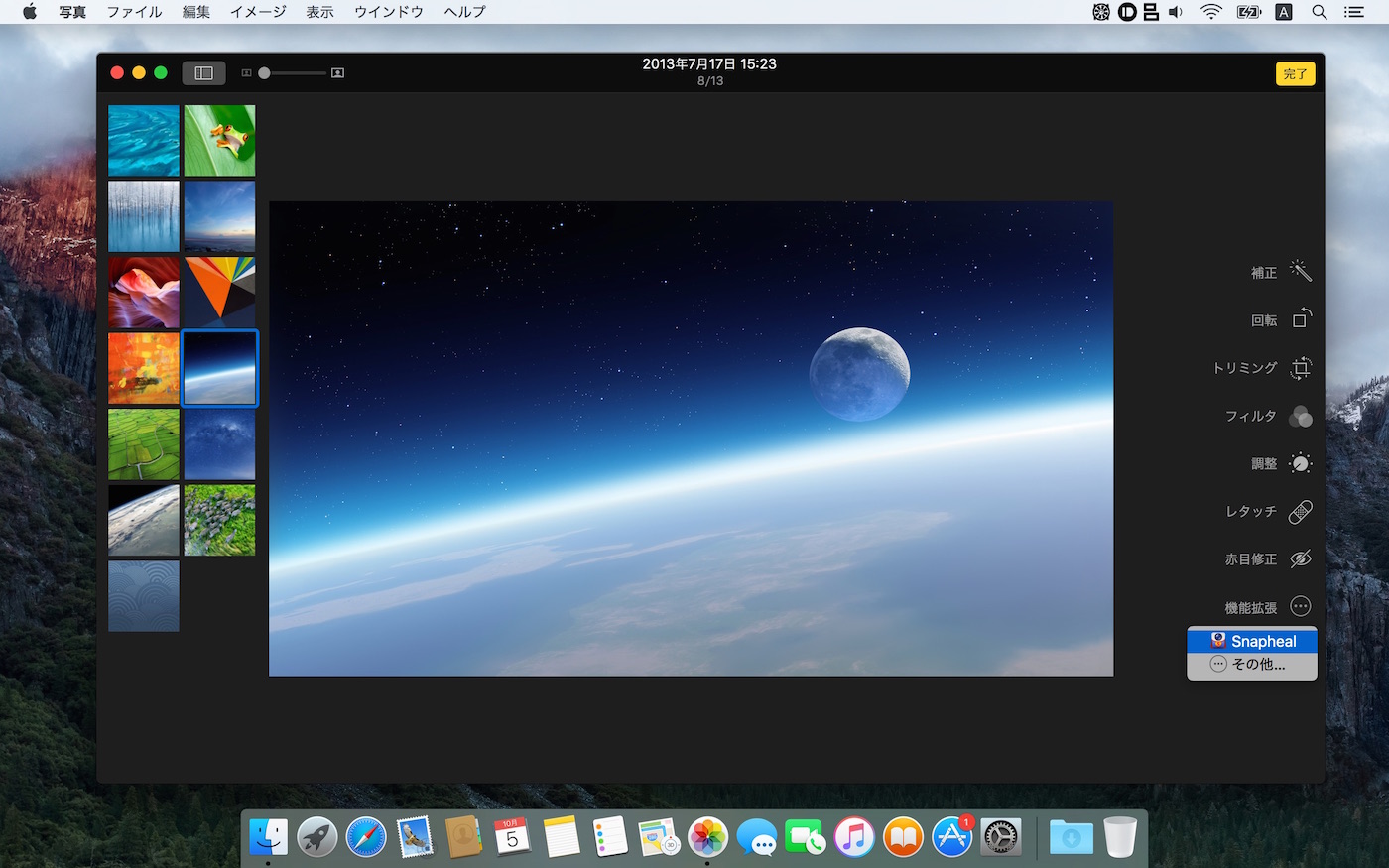1389x868 pixels.
Task: Select the green rice fields thumbnail
Action: (144, 444)
